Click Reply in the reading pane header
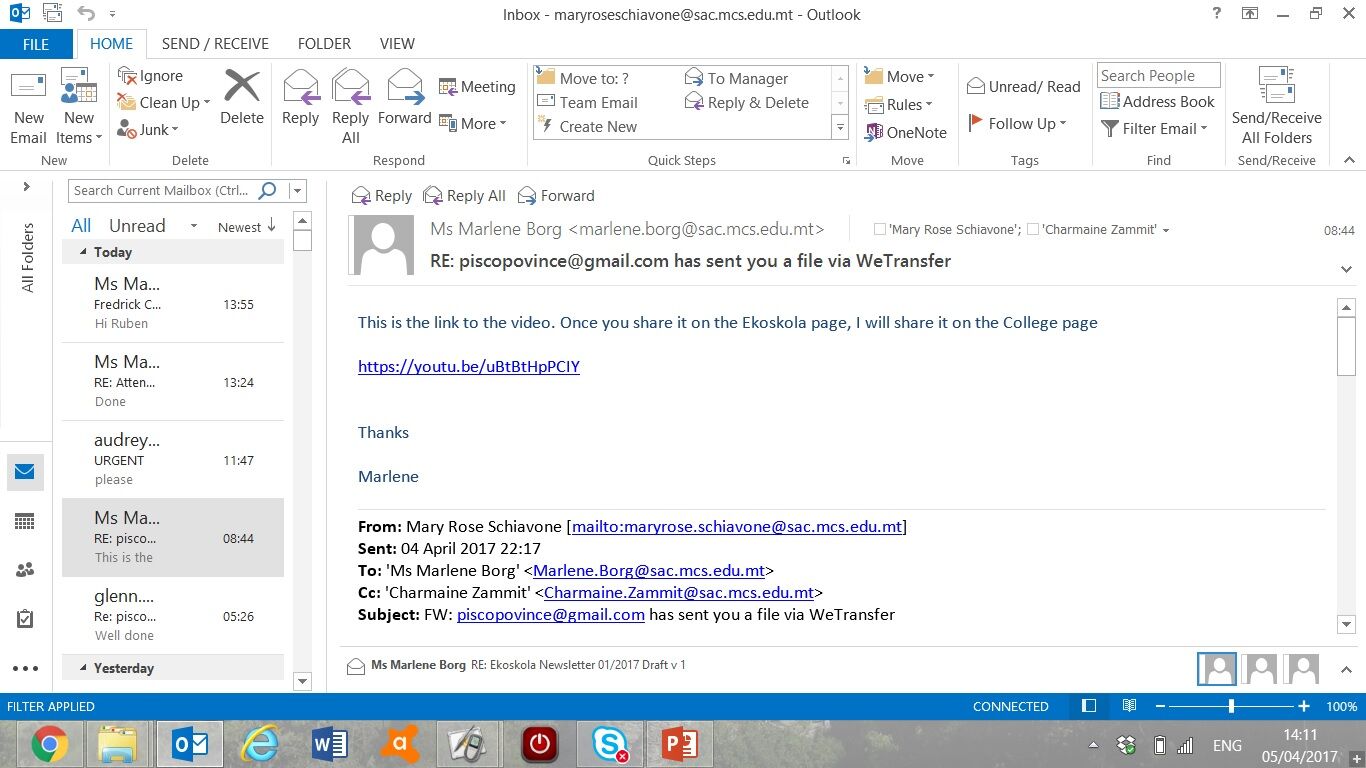The height and width of the screenshot is (768, 1366). click(x=381, y=196)
